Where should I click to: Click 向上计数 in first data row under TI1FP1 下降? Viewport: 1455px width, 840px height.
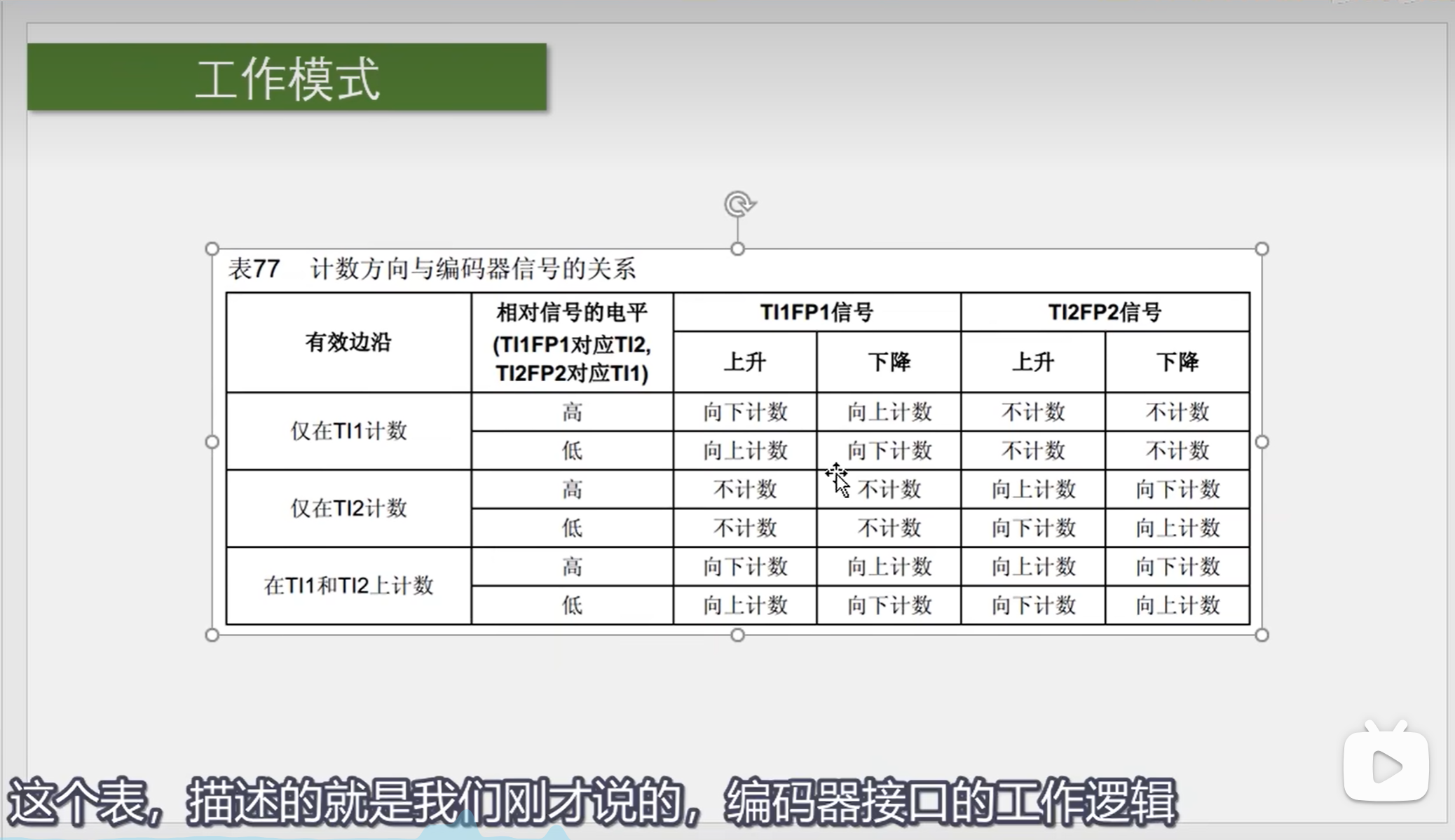(889, 412)
